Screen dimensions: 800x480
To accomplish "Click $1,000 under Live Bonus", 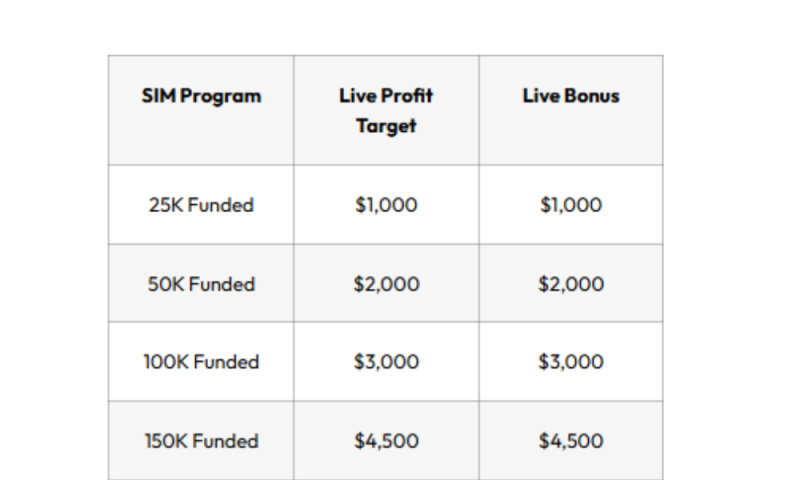I will point(571,205).
